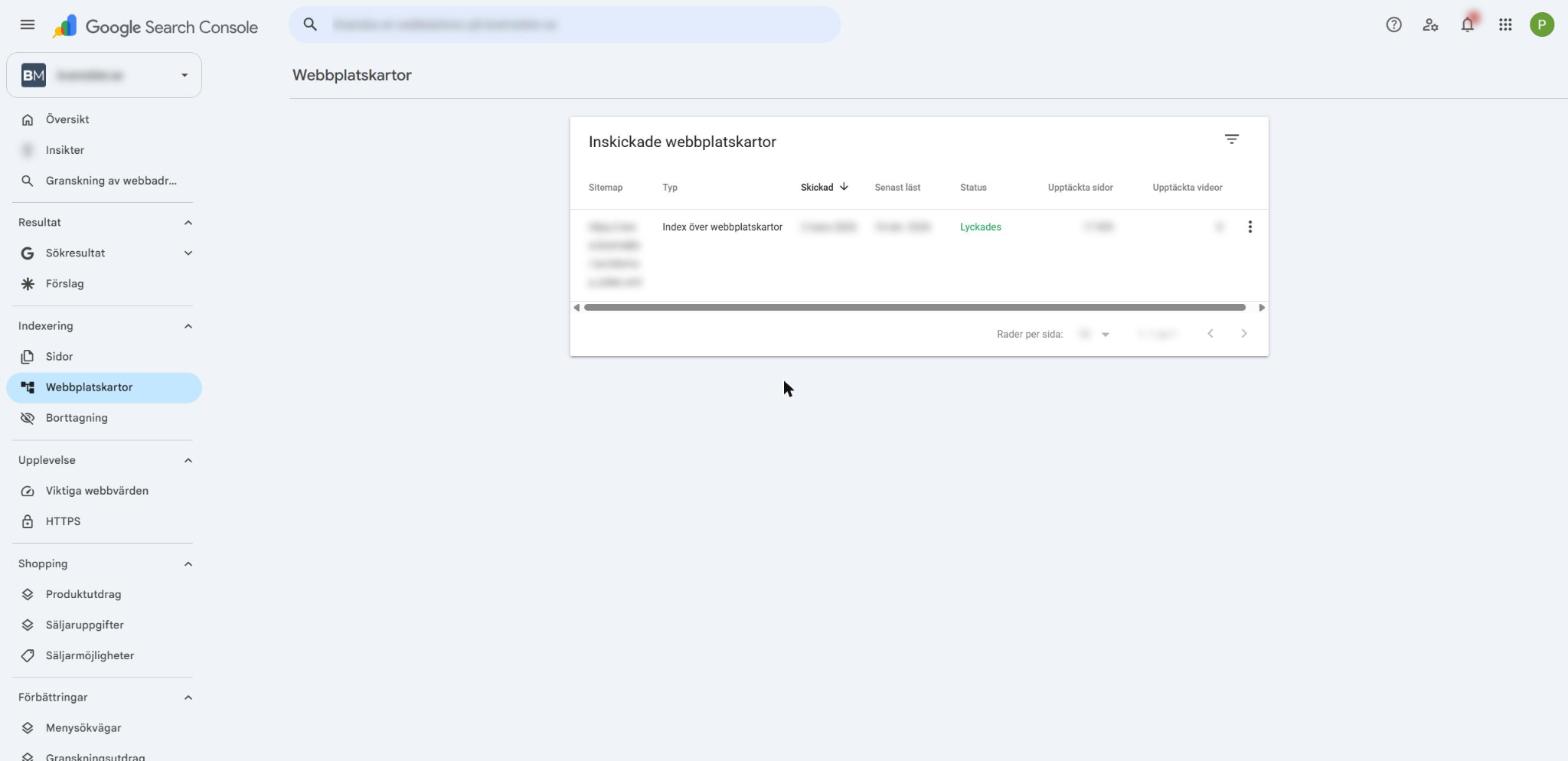1568x761 pixels.
Task: Filter the submitted sitemaps table
Action: 1232,140
